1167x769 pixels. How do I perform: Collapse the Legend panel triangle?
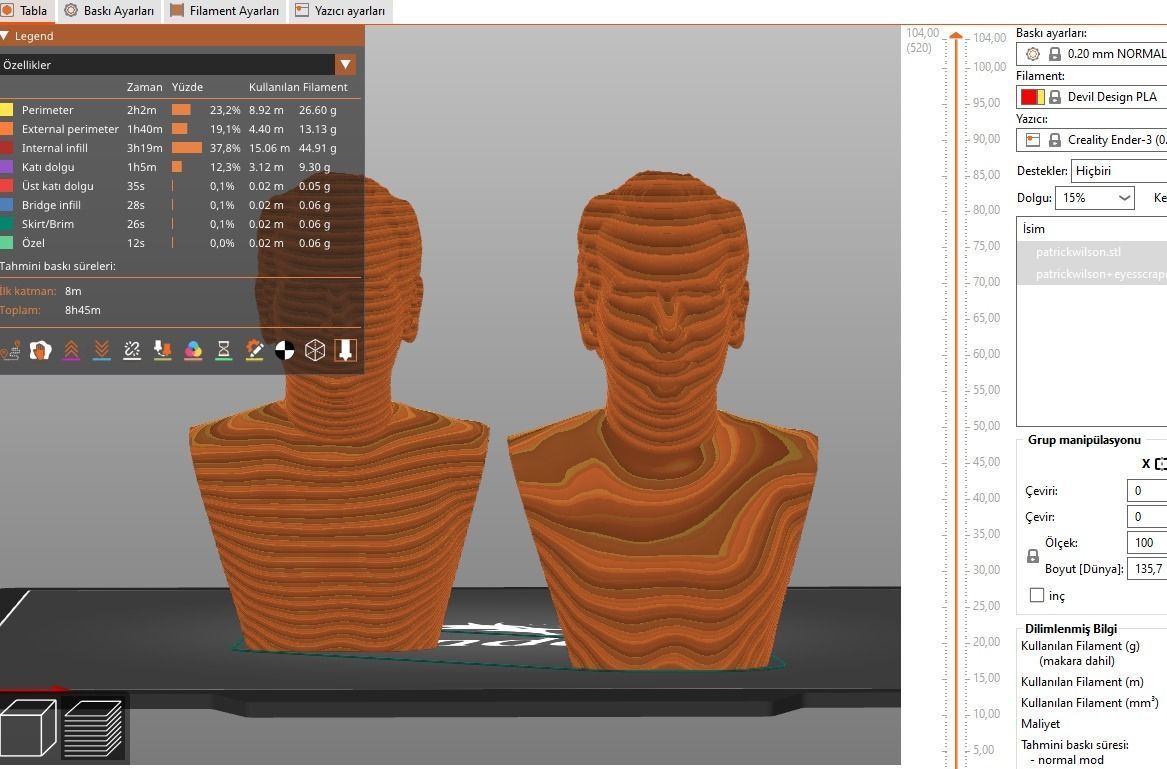pos(4,36)
